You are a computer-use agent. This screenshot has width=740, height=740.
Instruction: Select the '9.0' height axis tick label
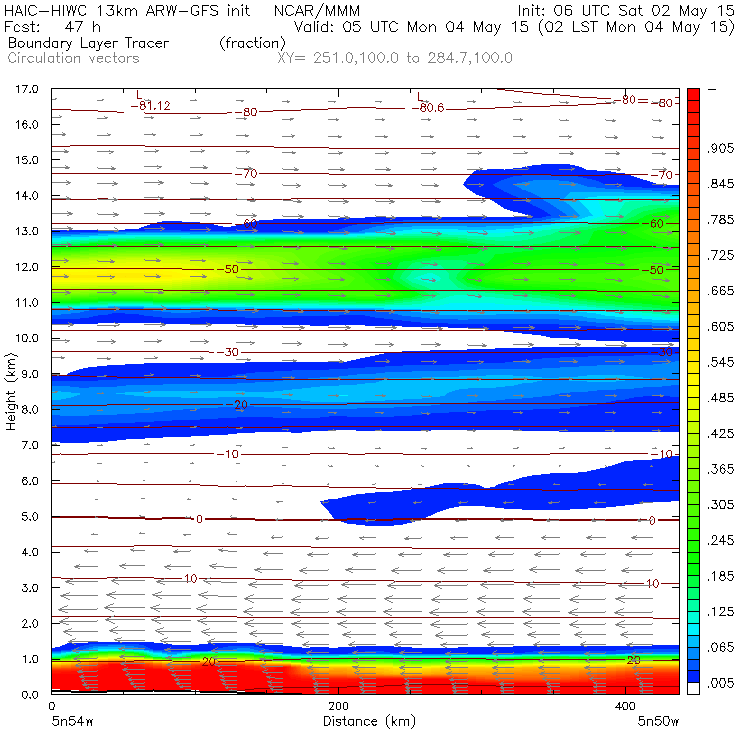coord(30,374)
